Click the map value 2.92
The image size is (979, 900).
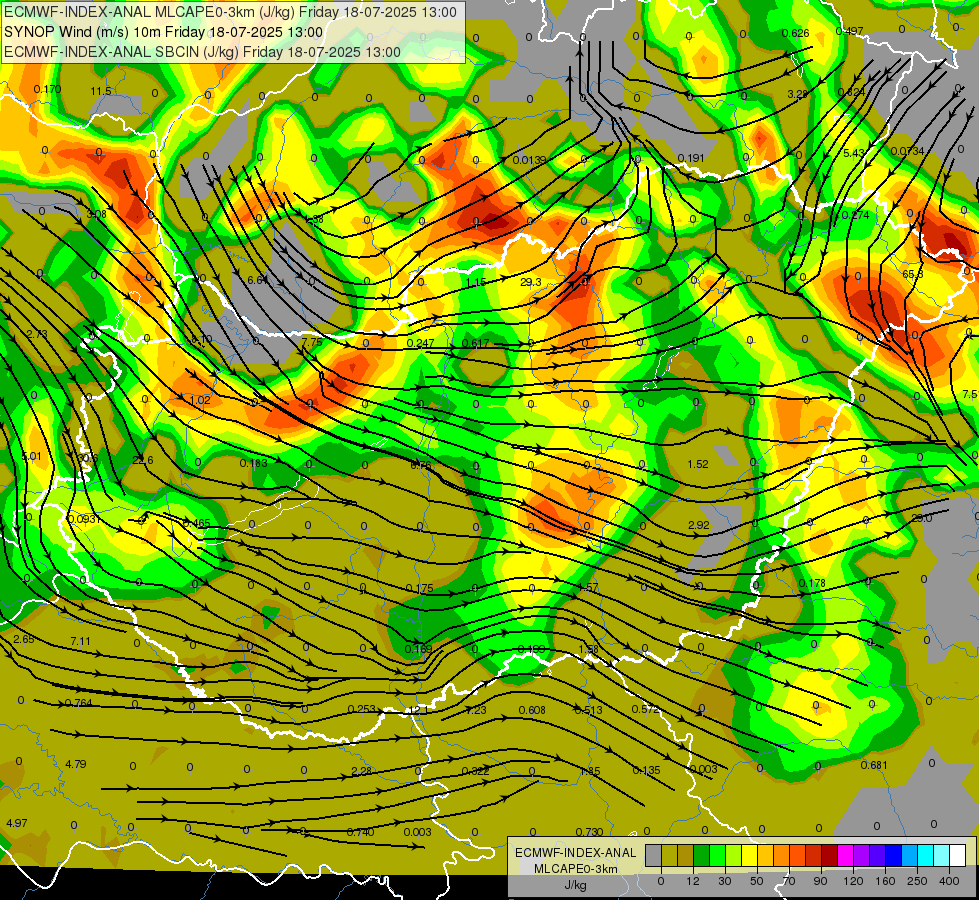click(x=699, y=525)
